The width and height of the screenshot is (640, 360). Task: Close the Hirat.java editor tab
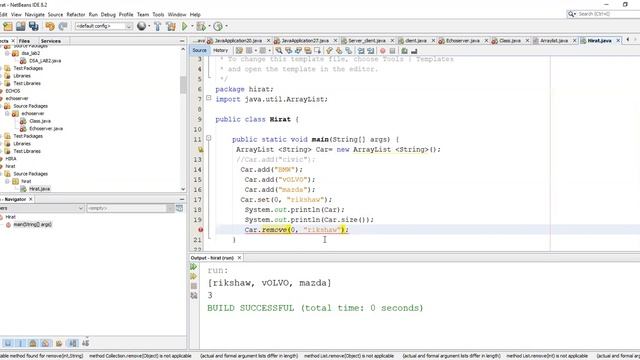coord(618,40)
